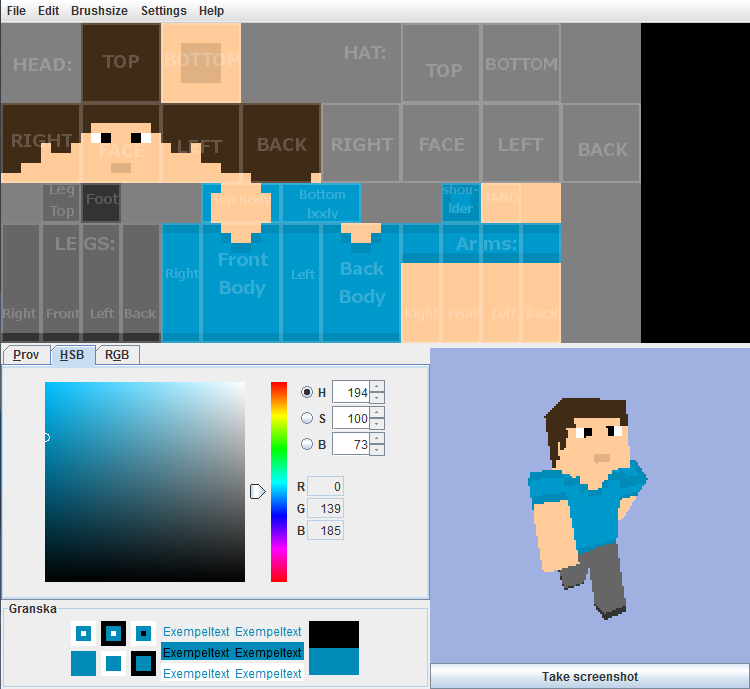This screenshot has width=750, height=689.
Task: Click the head RIGHT side region
Action: click(x=41, y=143)
